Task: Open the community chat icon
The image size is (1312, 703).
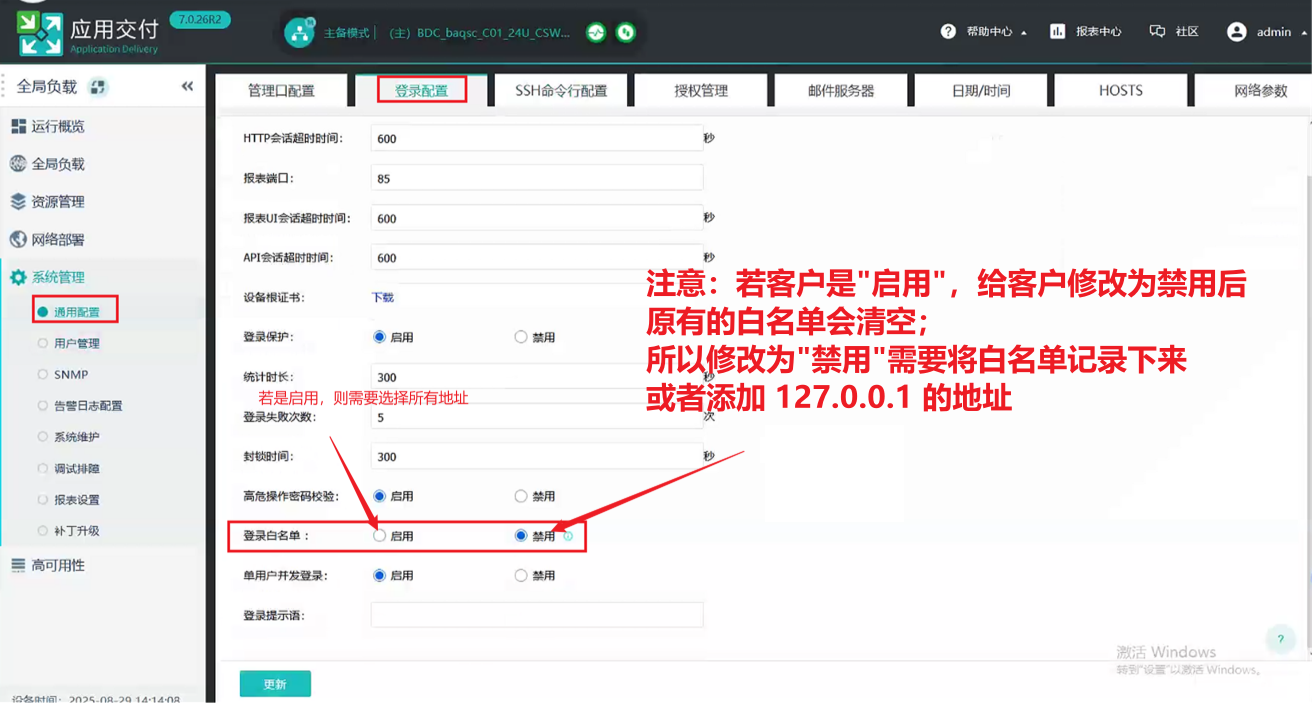Action: (1157, 32)
